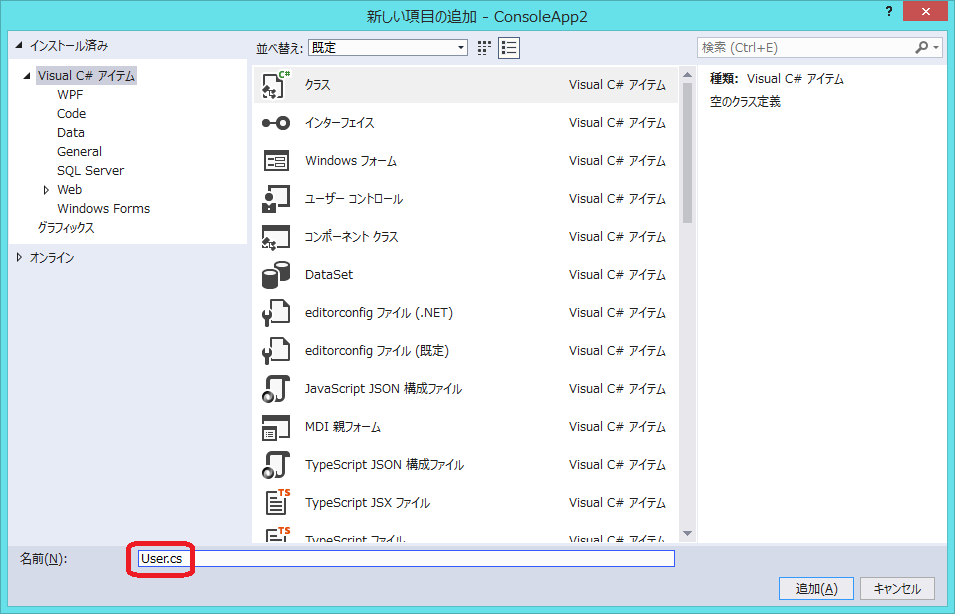
Task: Pick JavaScript JSON 構成ファイル icon
Action: 276,389
